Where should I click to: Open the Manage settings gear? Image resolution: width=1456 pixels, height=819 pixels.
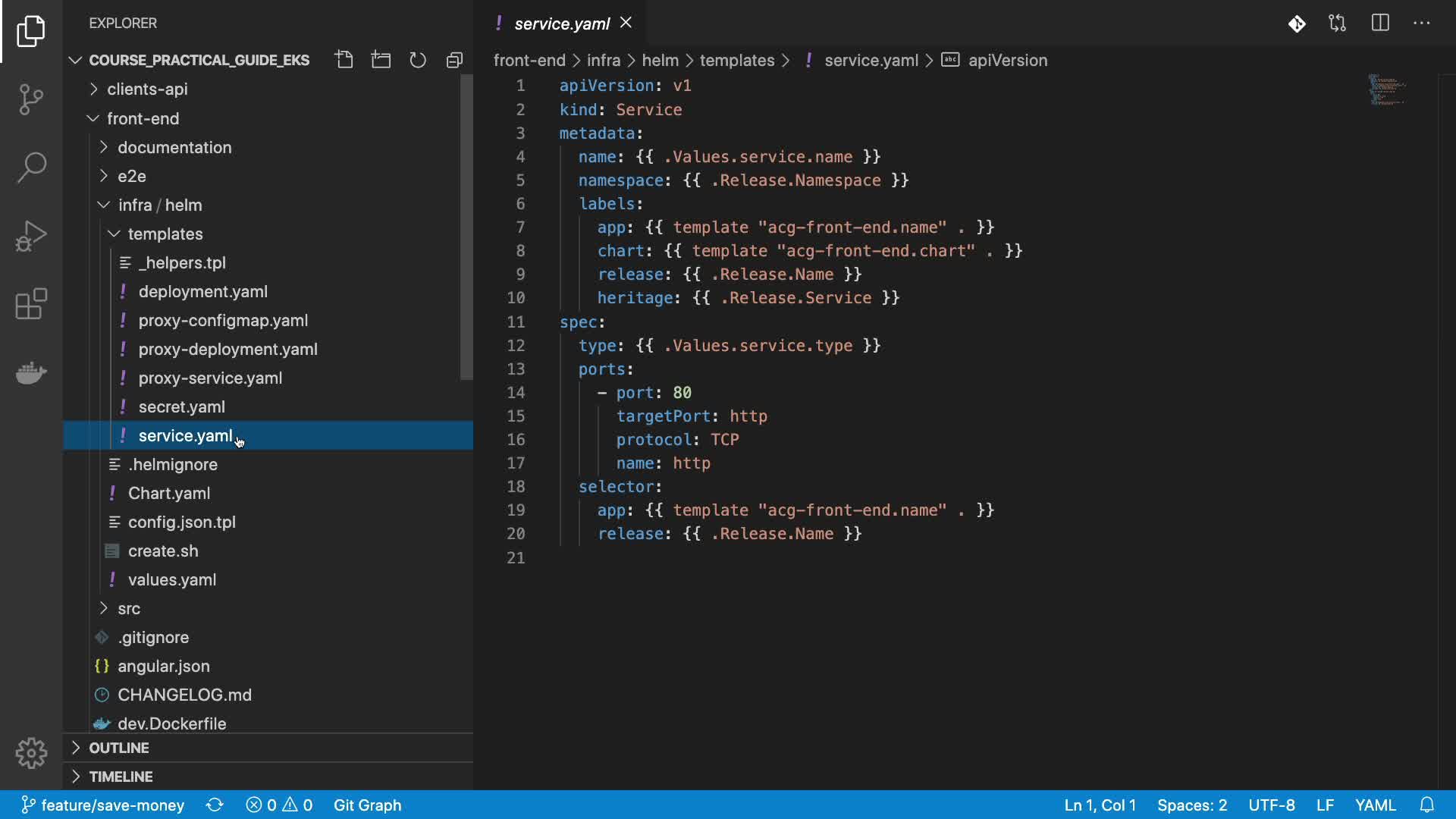(x=31, y=753)
